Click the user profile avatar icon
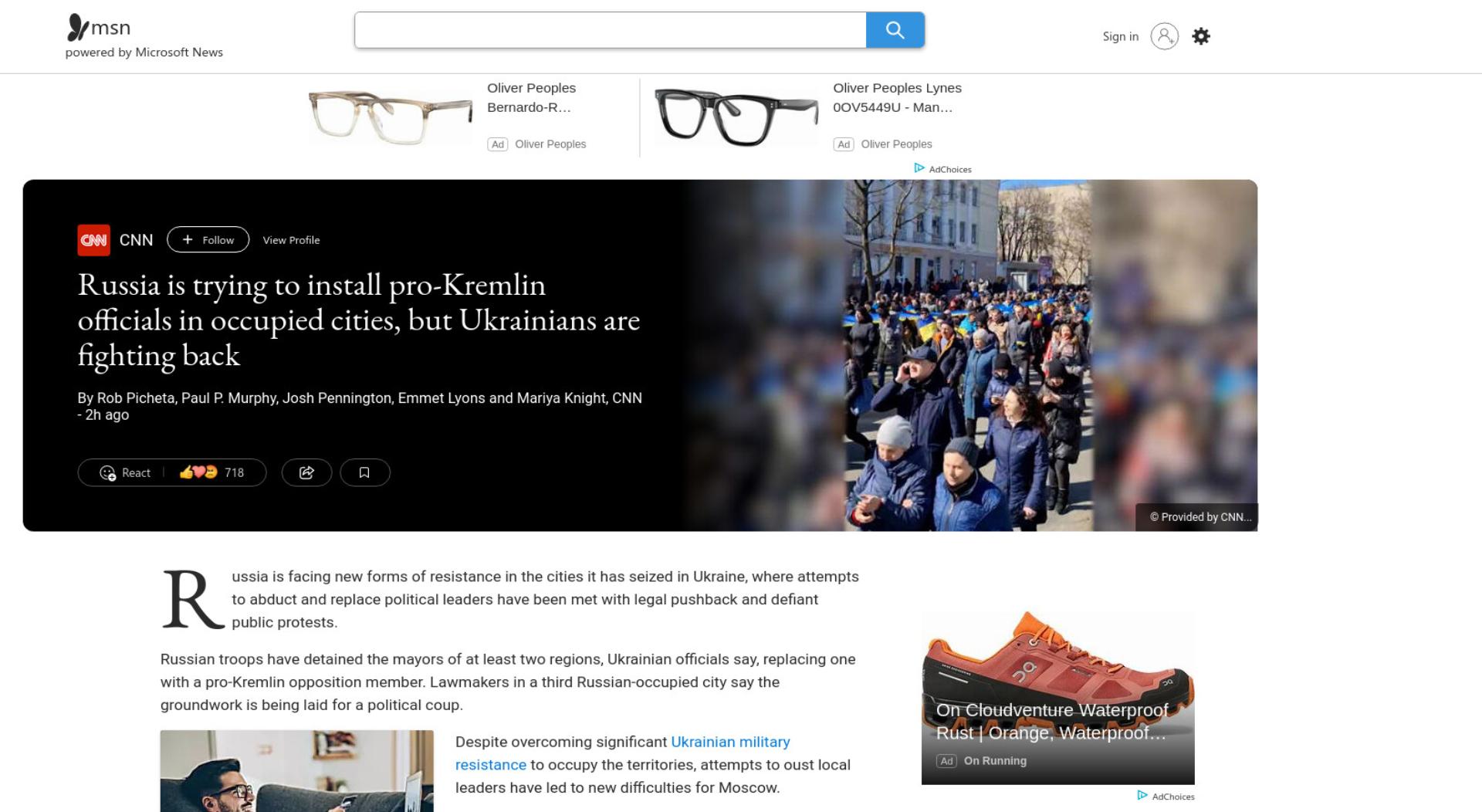1482x812 pixels. tap(1164, 36)
